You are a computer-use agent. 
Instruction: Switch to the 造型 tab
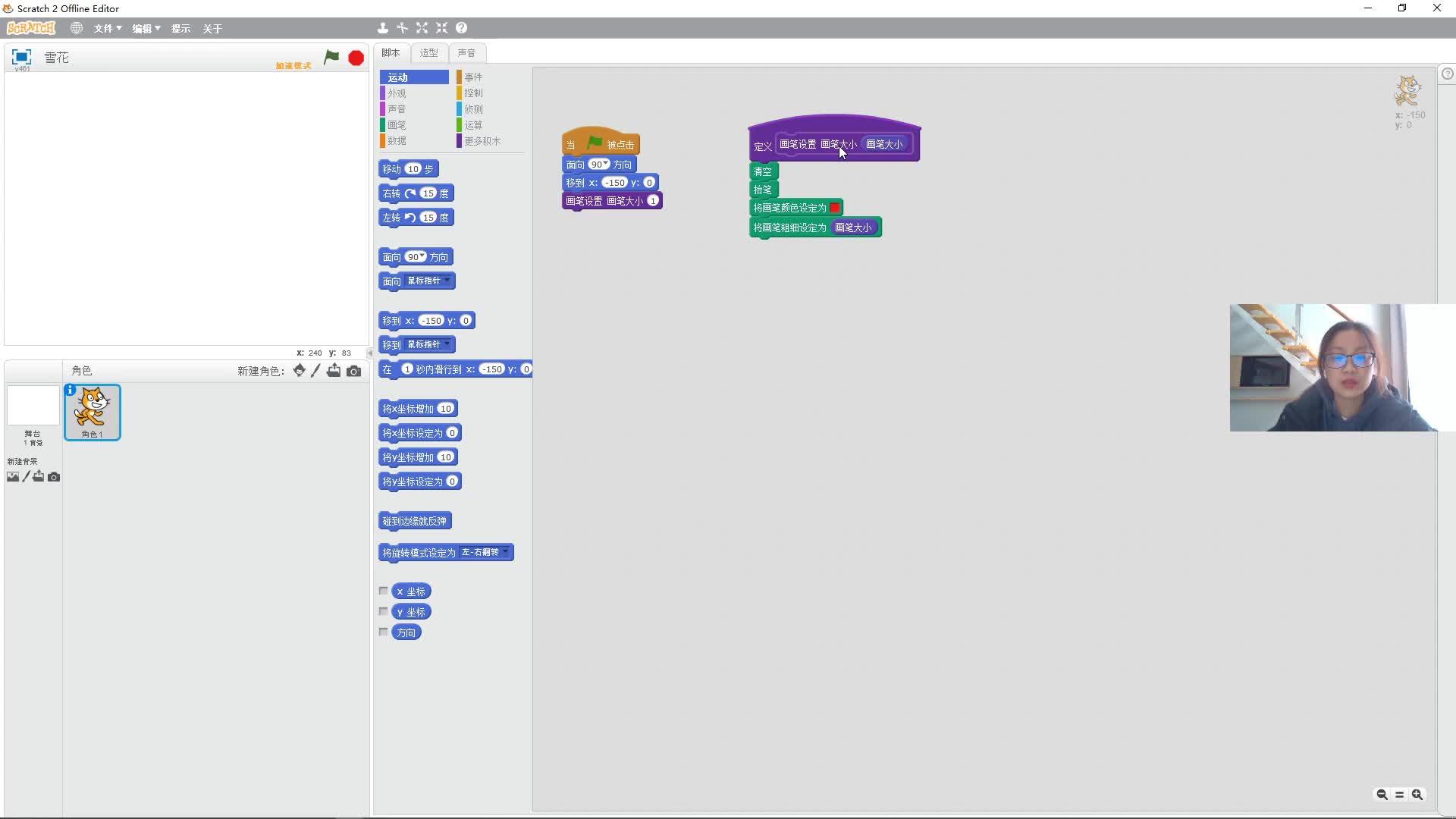(x=428, y=52)
